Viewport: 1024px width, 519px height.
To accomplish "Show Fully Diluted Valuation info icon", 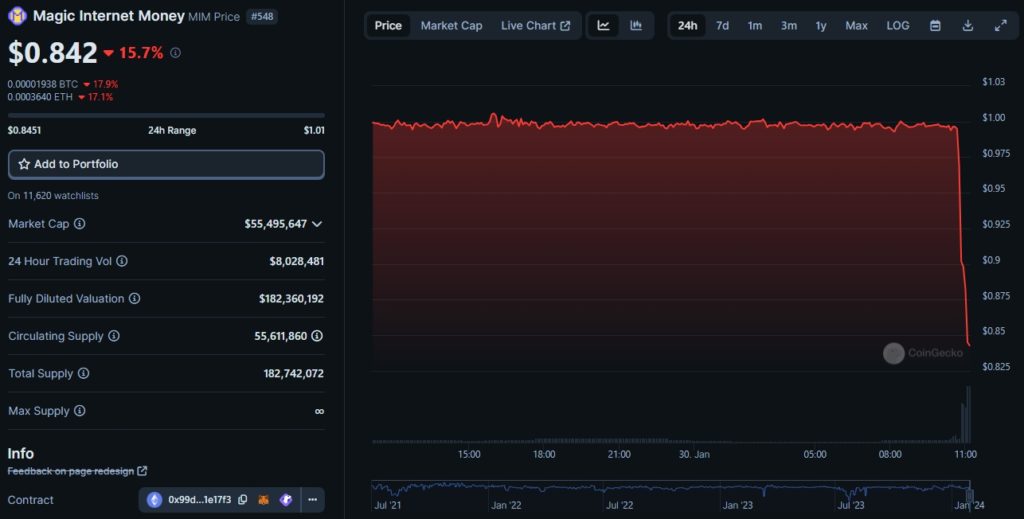I will click(135, 298).
